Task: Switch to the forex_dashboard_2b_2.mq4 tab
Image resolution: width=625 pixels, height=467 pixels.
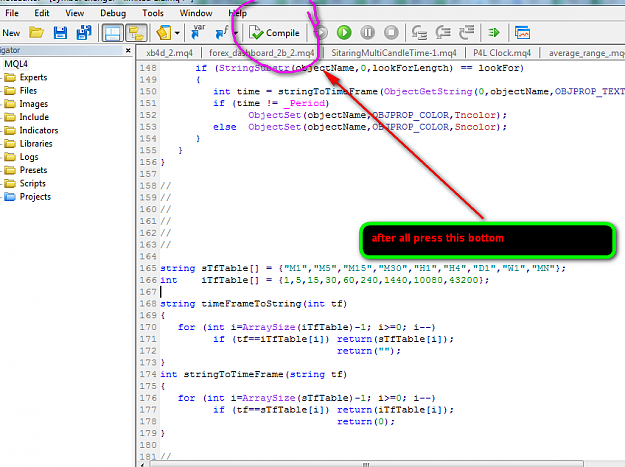Action: [261, 53]
